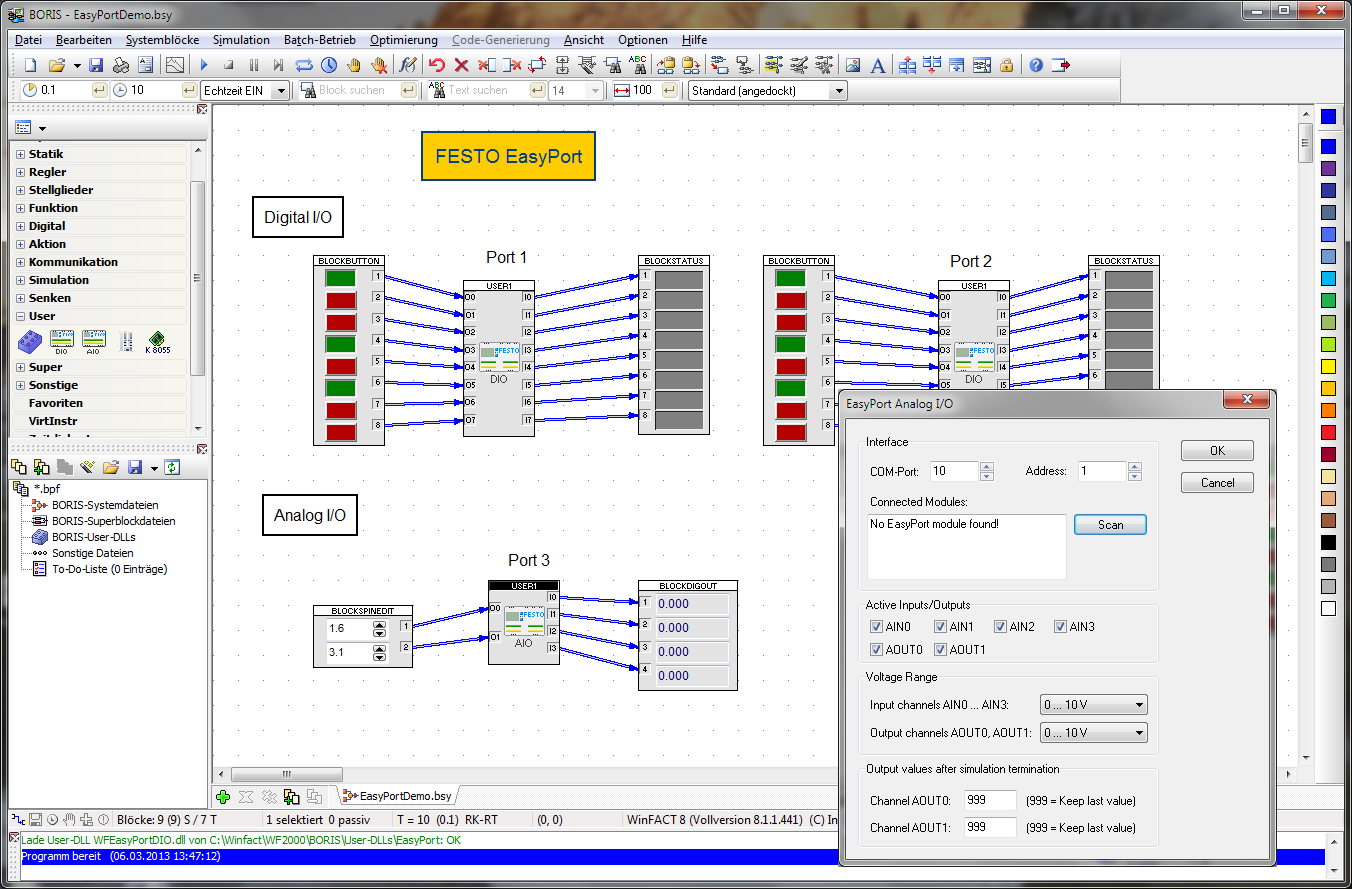Viewport: 1352px width, 889px height.
Task: Toggle the AOUT0 checkbox
Action: tap(877, 650)
